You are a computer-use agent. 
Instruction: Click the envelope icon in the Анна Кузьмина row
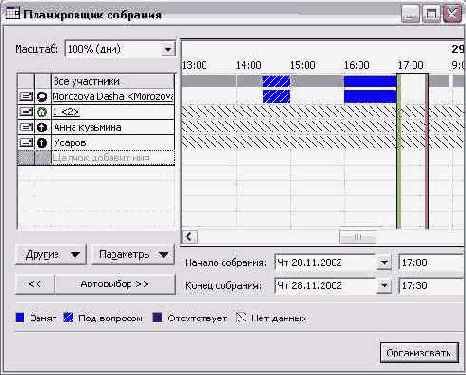click(26, 127)
